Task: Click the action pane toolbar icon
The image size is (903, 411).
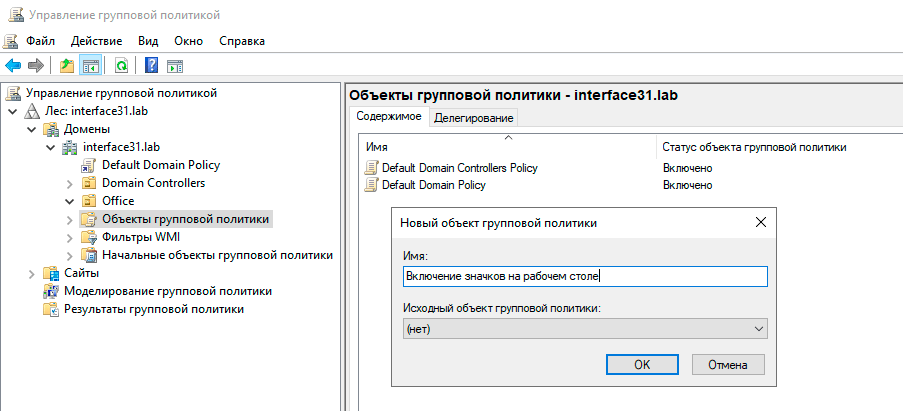Action: pyautogui.click(x=175, y=66)
